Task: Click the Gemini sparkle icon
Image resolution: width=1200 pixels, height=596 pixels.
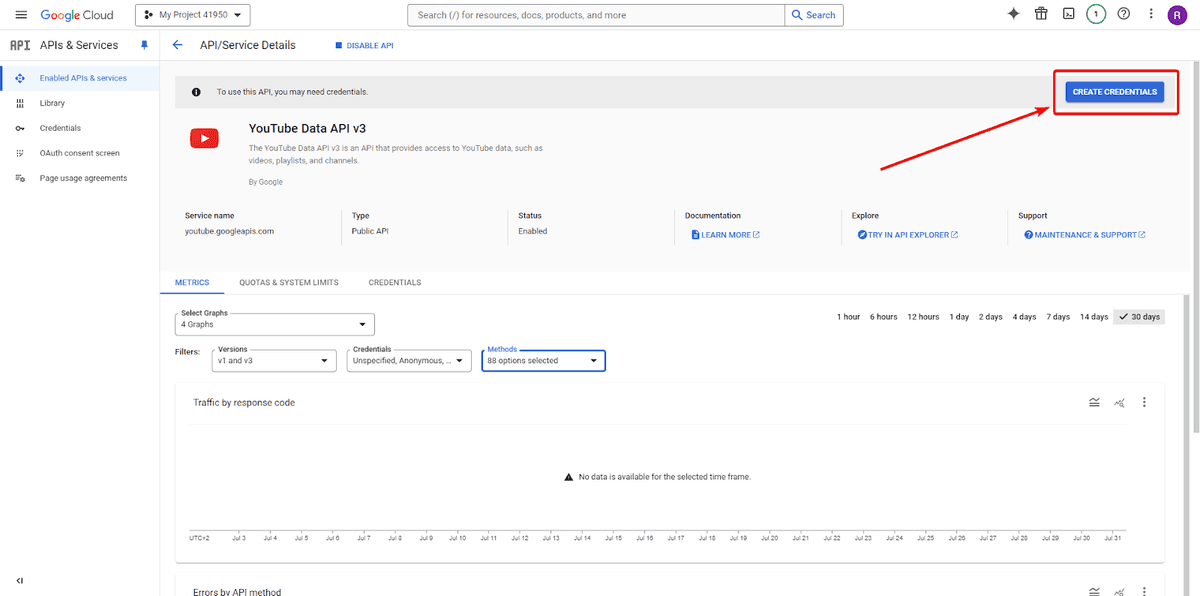Action: point(1013,14)
